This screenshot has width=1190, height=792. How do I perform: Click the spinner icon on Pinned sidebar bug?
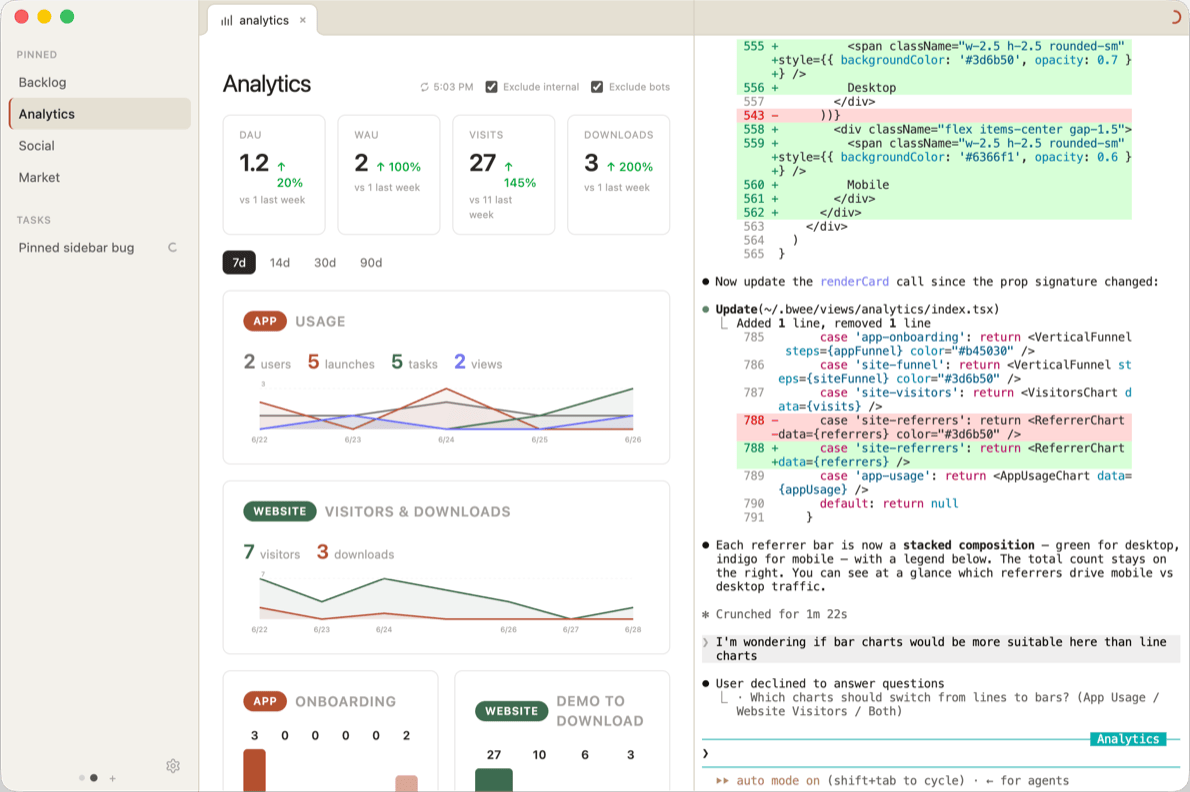coord(172,247)
